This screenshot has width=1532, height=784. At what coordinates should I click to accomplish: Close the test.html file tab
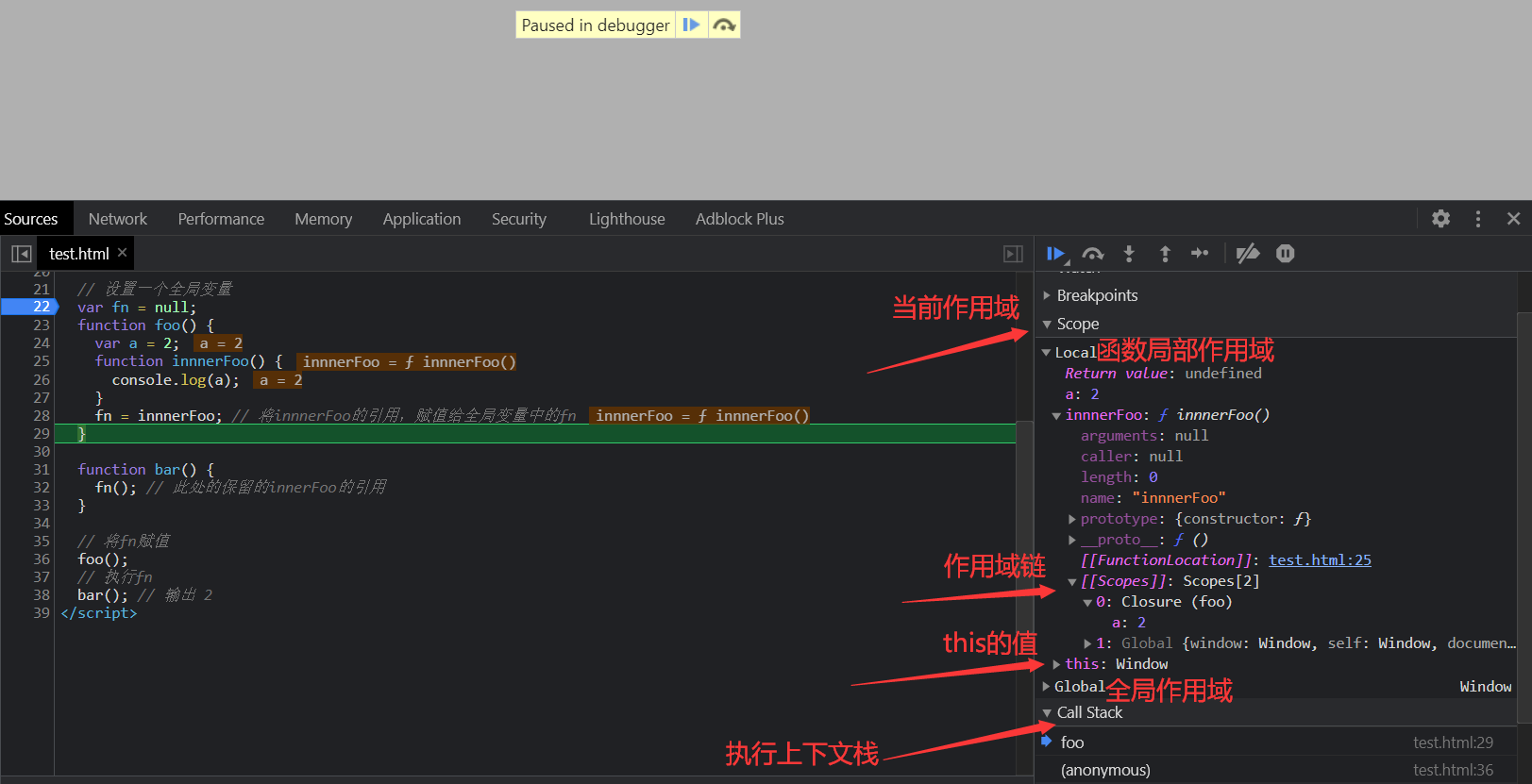tap(122, 253)
